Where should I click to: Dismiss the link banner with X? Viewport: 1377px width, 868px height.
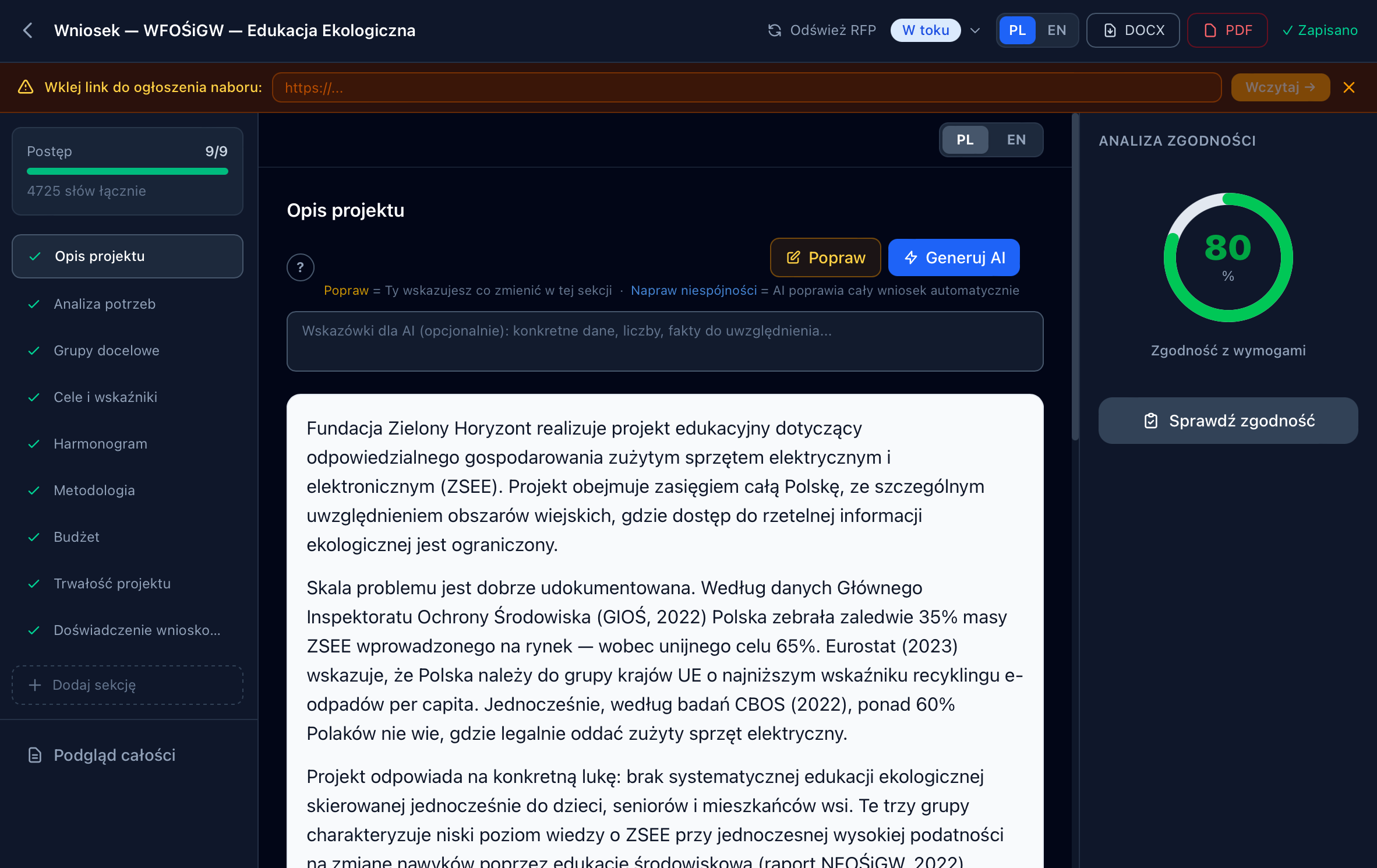point(1349,87)
